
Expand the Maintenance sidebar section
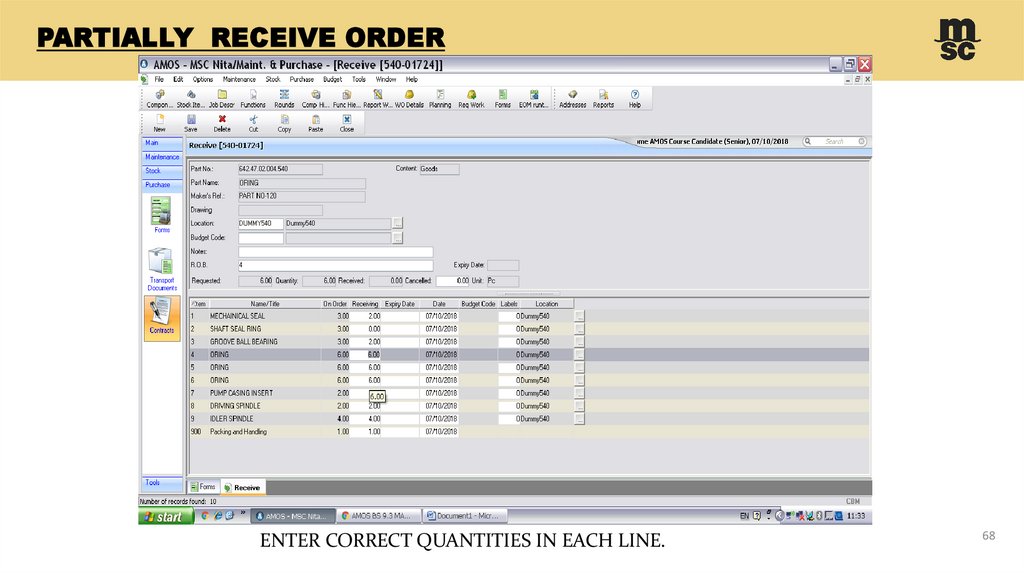click(162, 157)
